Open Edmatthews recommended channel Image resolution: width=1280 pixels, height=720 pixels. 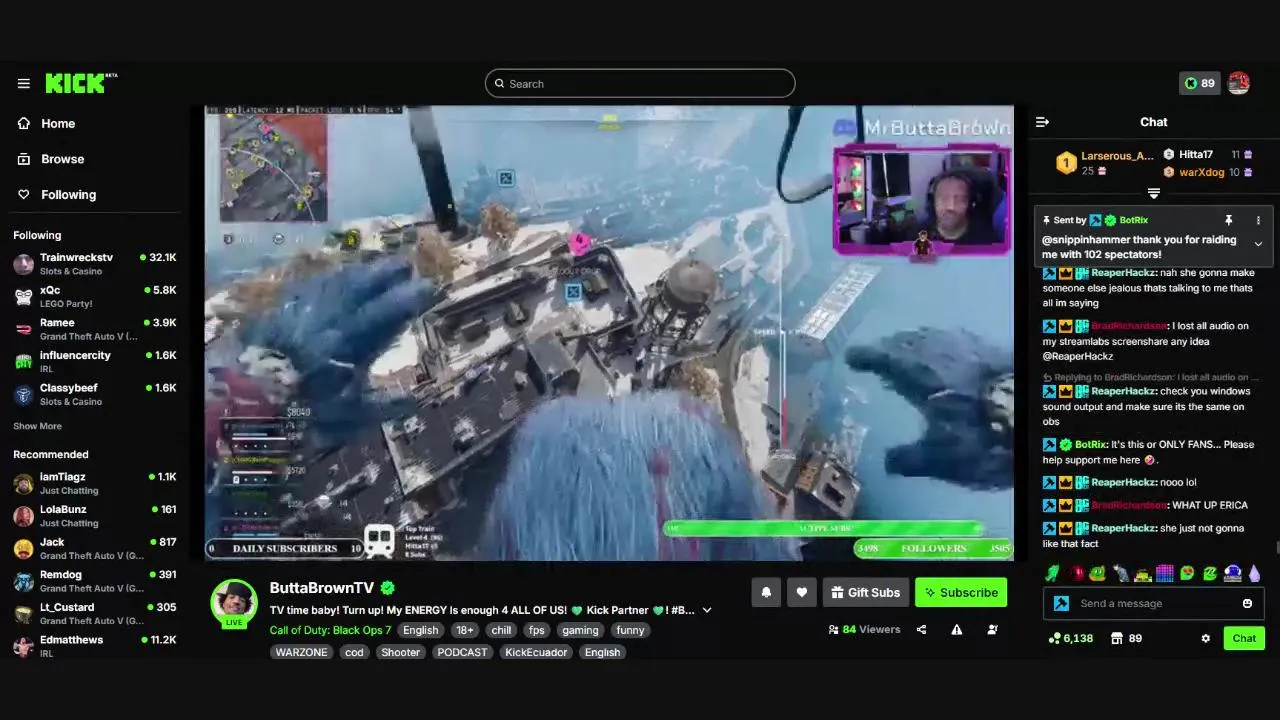pyautogui.click(x=95, y=646)
